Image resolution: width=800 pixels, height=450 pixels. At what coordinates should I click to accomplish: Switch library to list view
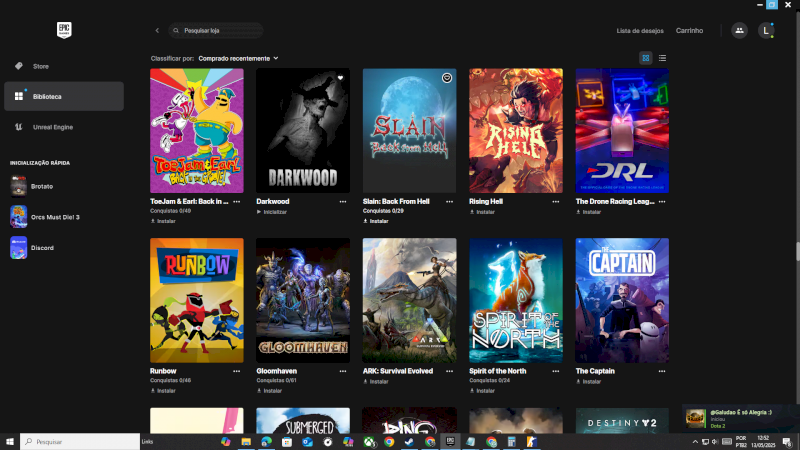click(662, 58)
